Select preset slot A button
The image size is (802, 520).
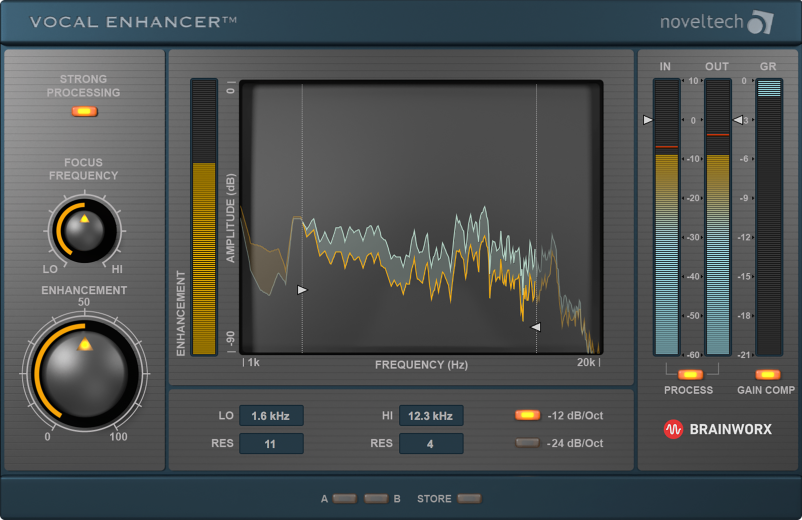(344, 499)
